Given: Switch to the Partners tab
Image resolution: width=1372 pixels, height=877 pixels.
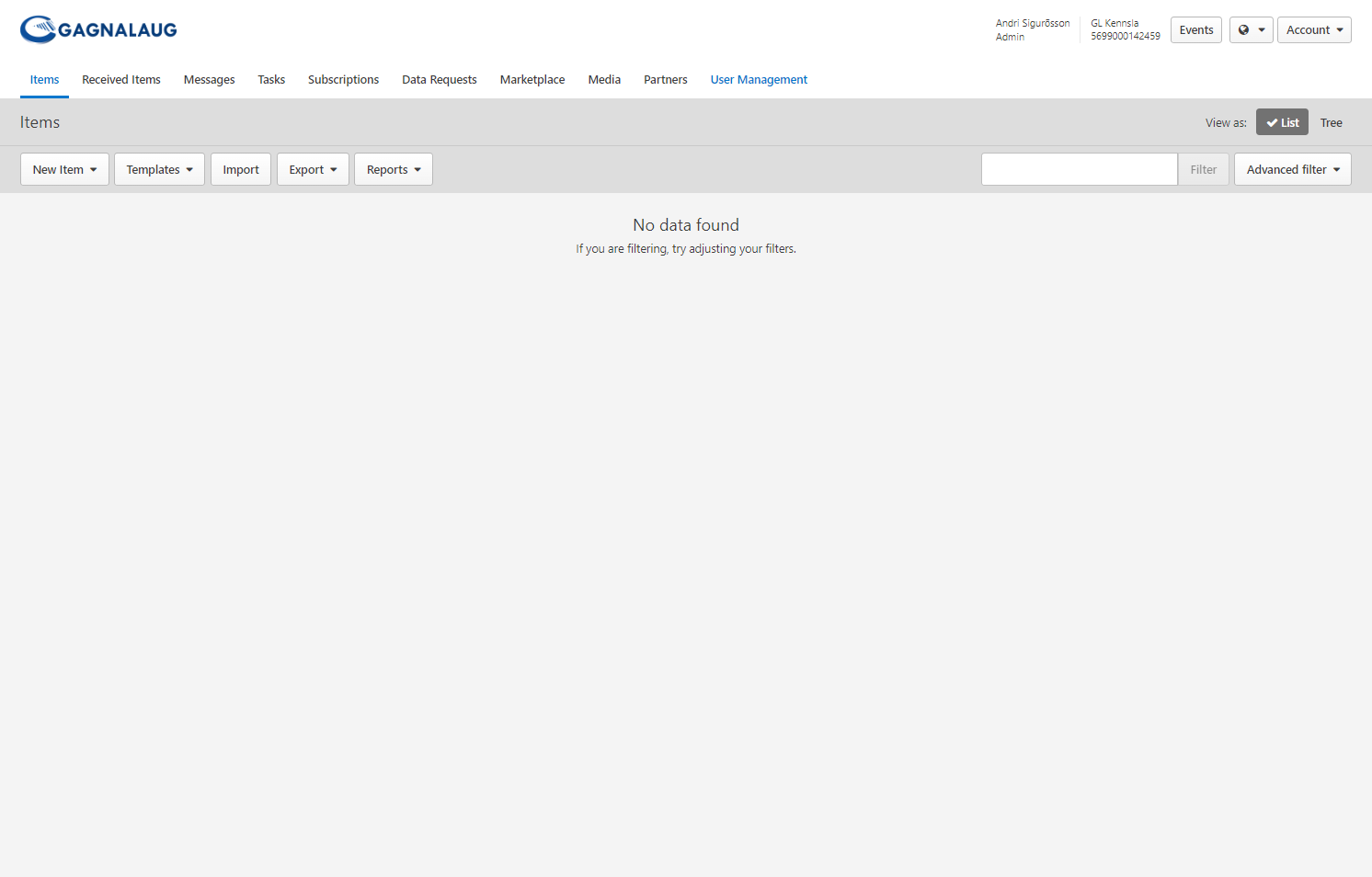Looking at the screenshot, I should (666, 80).
